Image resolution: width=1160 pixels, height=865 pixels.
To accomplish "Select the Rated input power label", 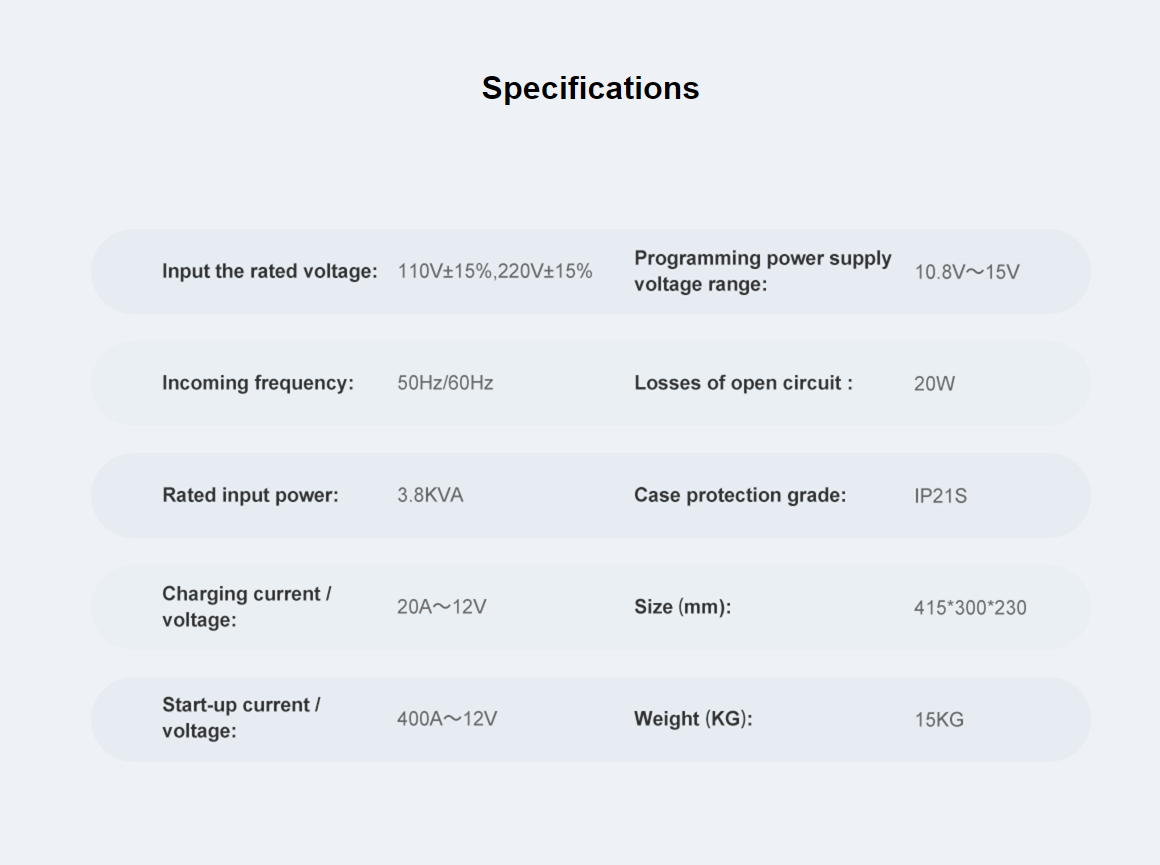I will [x=250, y=495].
